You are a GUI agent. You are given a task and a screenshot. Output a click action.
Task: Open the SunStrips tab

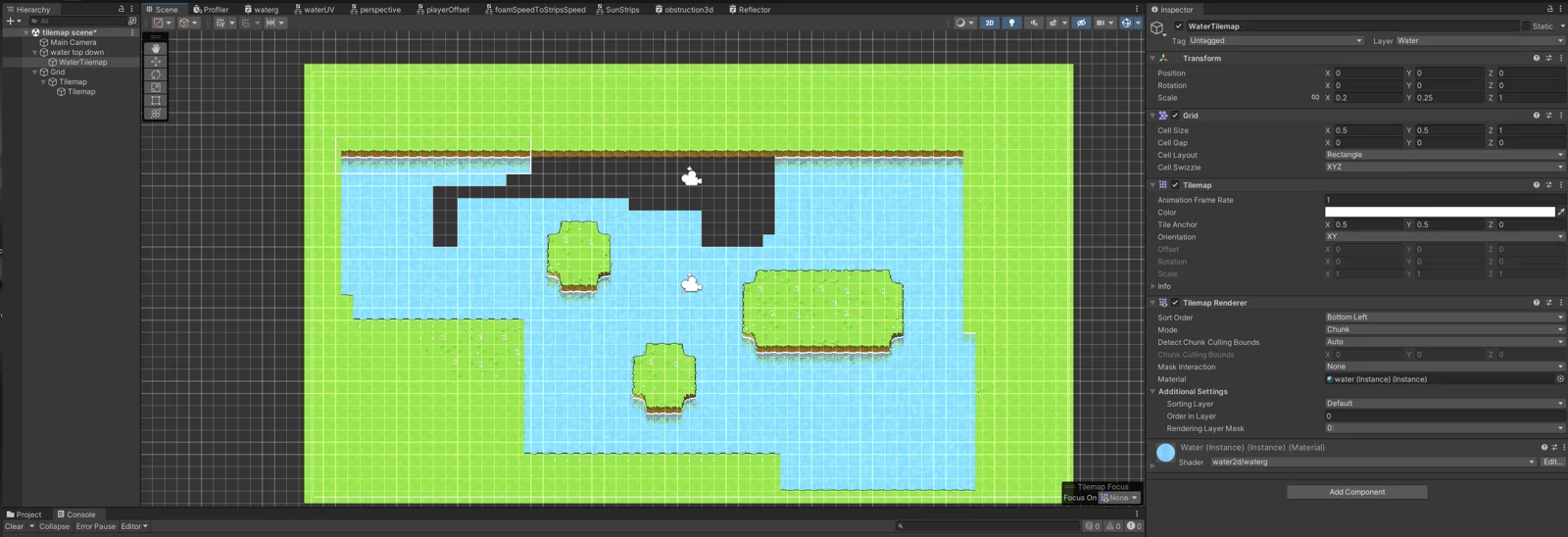617,9
